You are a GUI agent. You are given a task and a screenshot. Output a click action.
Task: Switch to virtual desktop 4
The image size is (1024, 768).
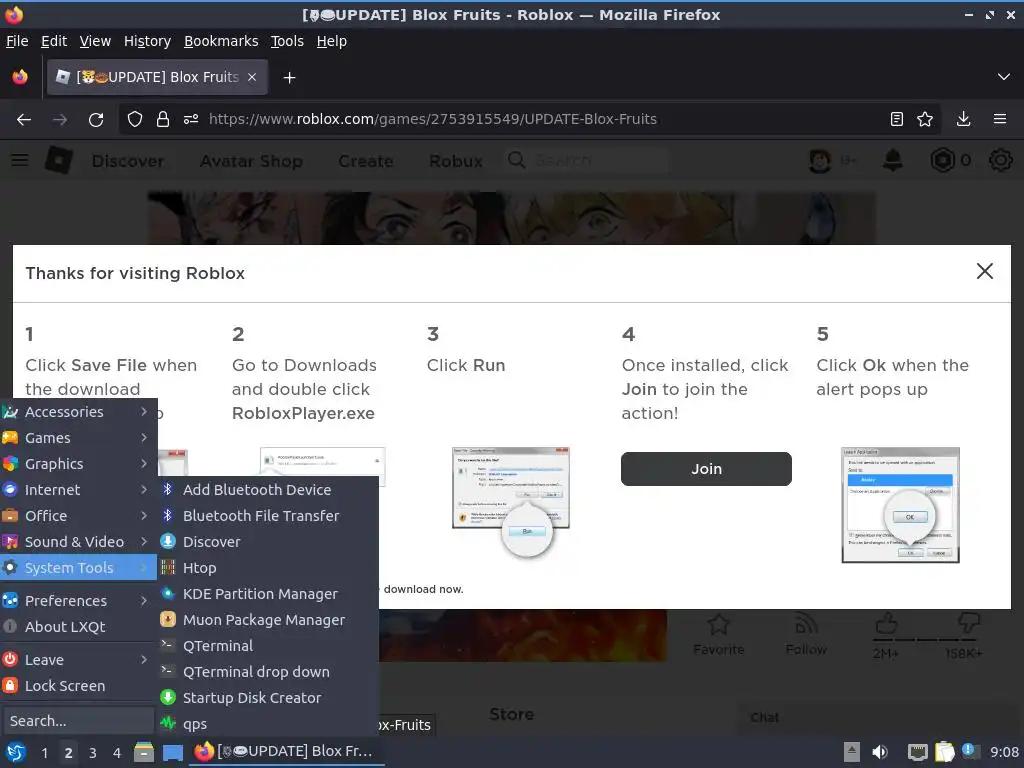coord(117,753)
